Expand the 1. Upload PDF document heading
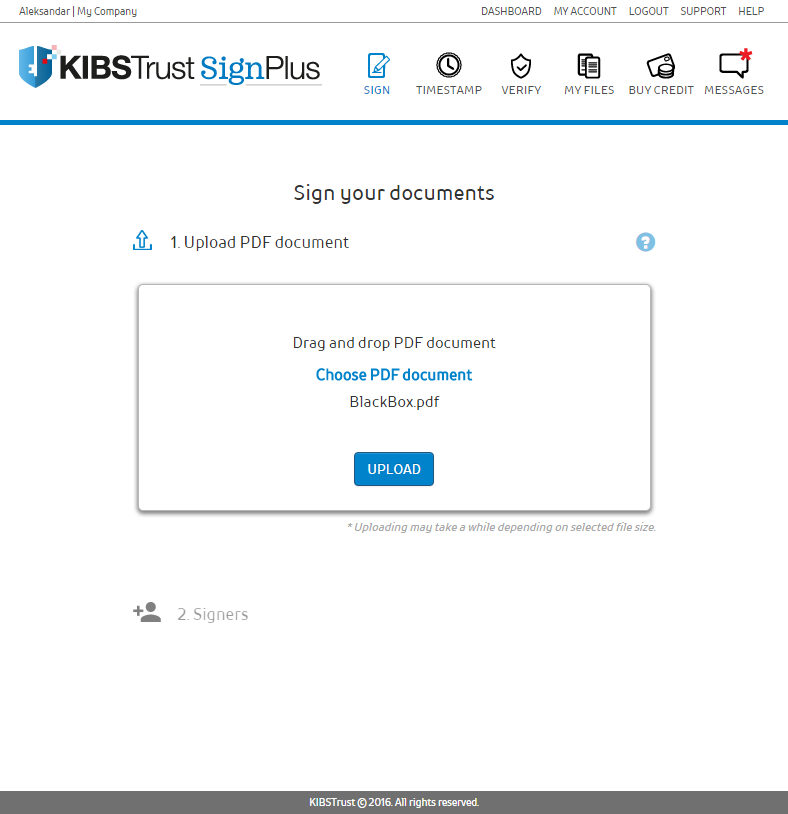This screenshot has height=814, width=788. (259, 242)
